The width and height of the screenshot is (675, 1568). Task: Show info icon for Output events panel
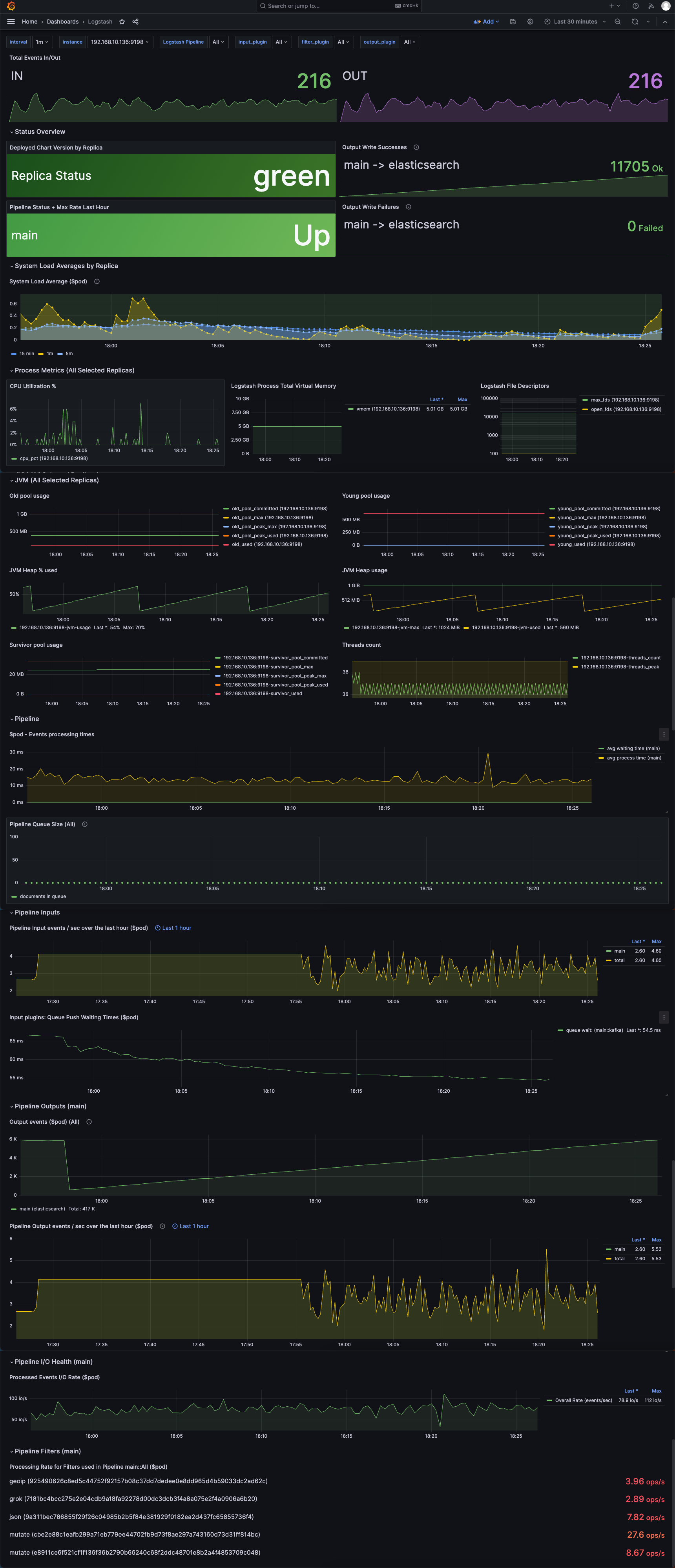(x=89, y=1122)
